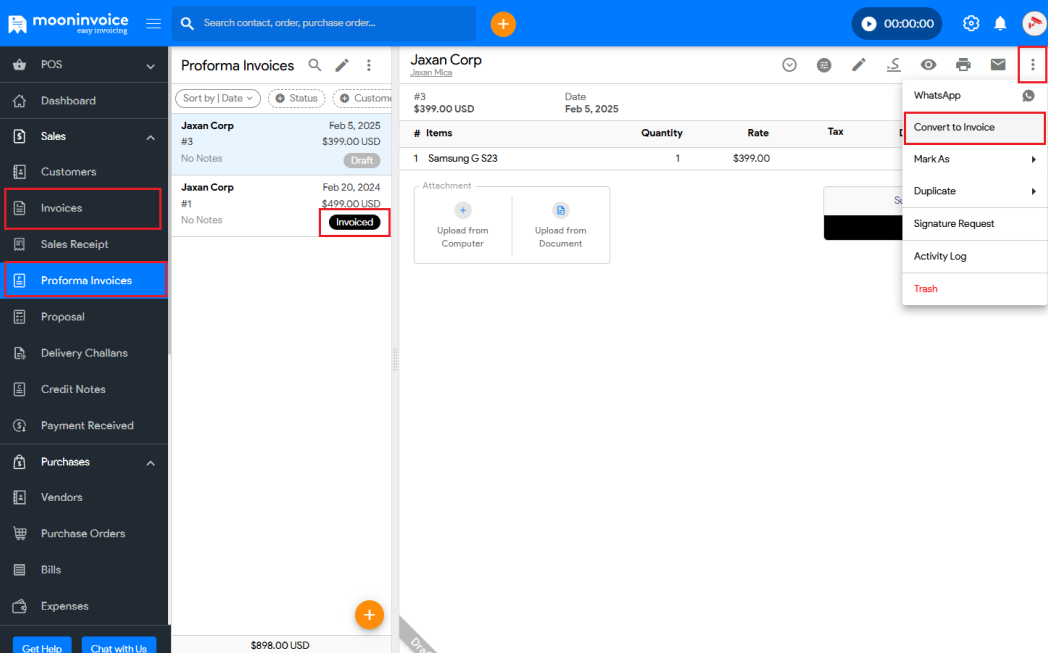Click the orange quick-create plus button in header
This screenshot has width=1048, height=653.
coord(503,23)
